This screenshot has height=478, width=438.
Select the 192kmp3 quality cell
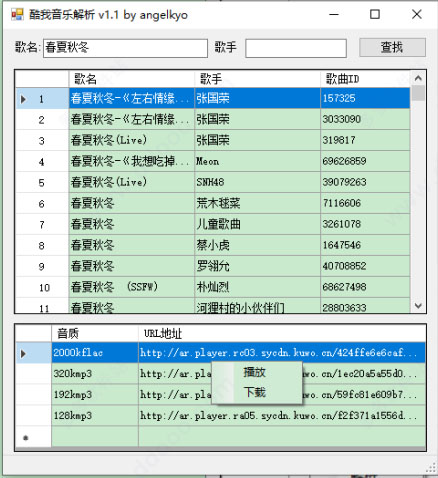pyautogui.click(x=95, y=395)
